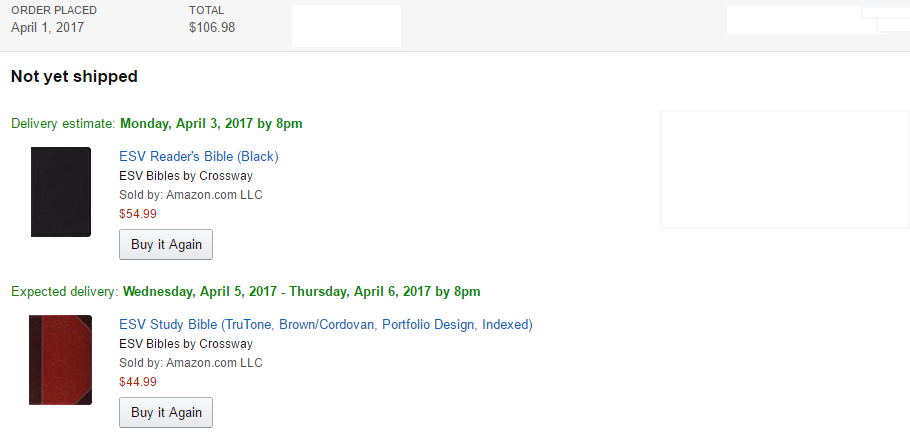The width and height of the screenshot is (910, 433).
Task: Click Sold by Amazon.com LLC under Study Bible
Action: pyautogui.click(x=190, y=362)
